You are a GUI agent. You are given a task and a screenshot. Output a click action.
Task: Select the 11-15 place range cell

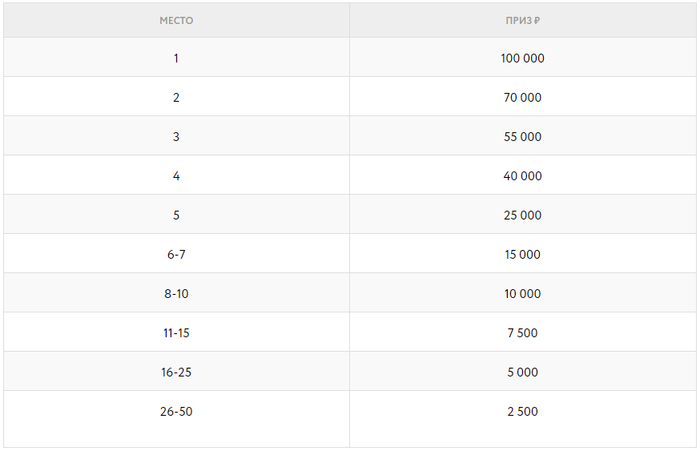click(176, 333)
